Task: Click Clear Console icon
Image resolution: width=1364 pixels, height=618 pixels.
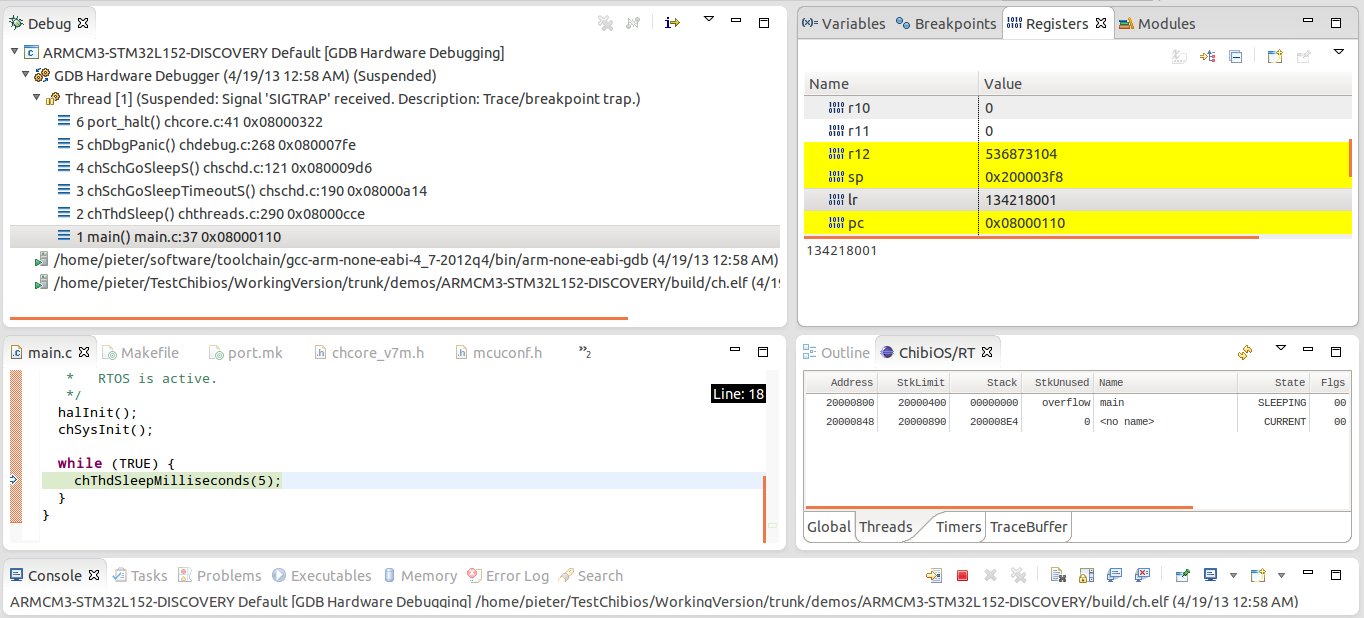Action: point(1058,576)
